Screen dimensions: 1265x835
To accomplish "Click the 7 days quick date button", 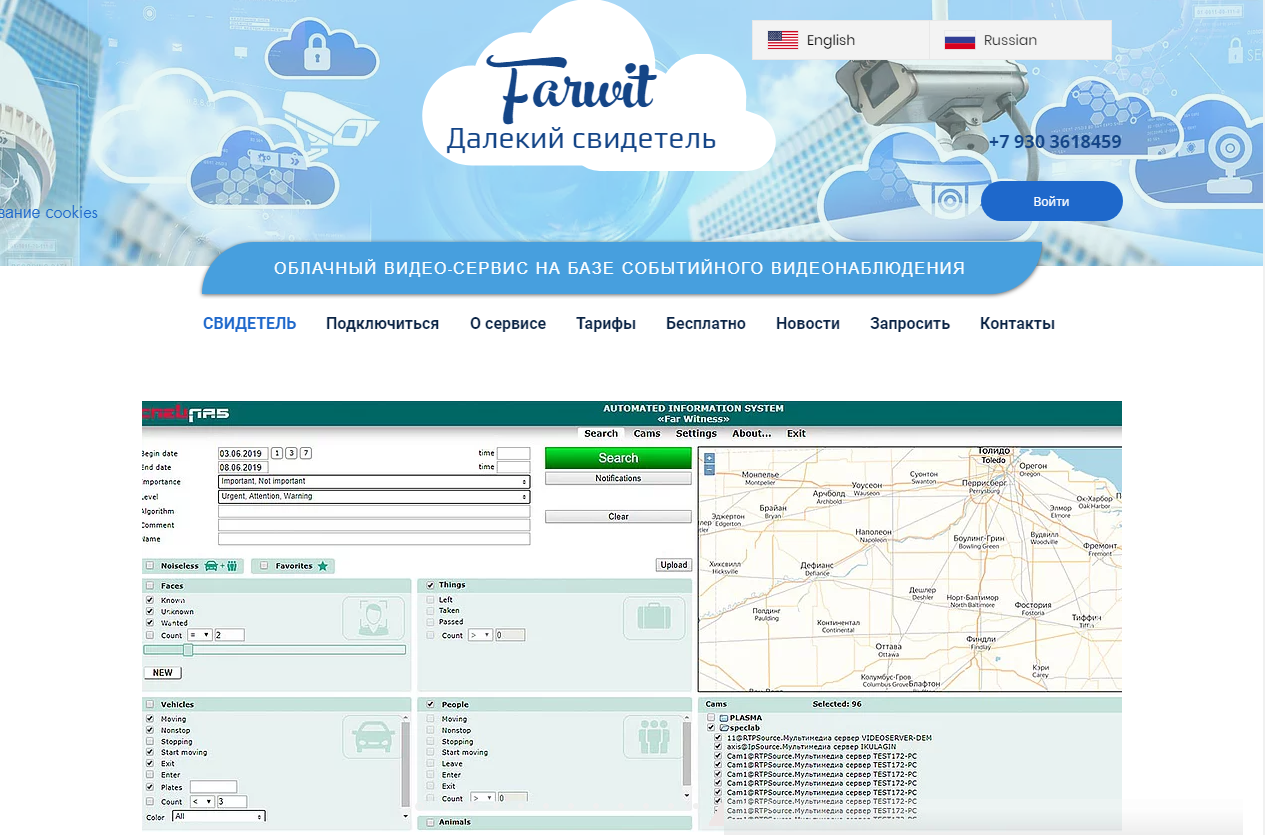I will 306,453.
